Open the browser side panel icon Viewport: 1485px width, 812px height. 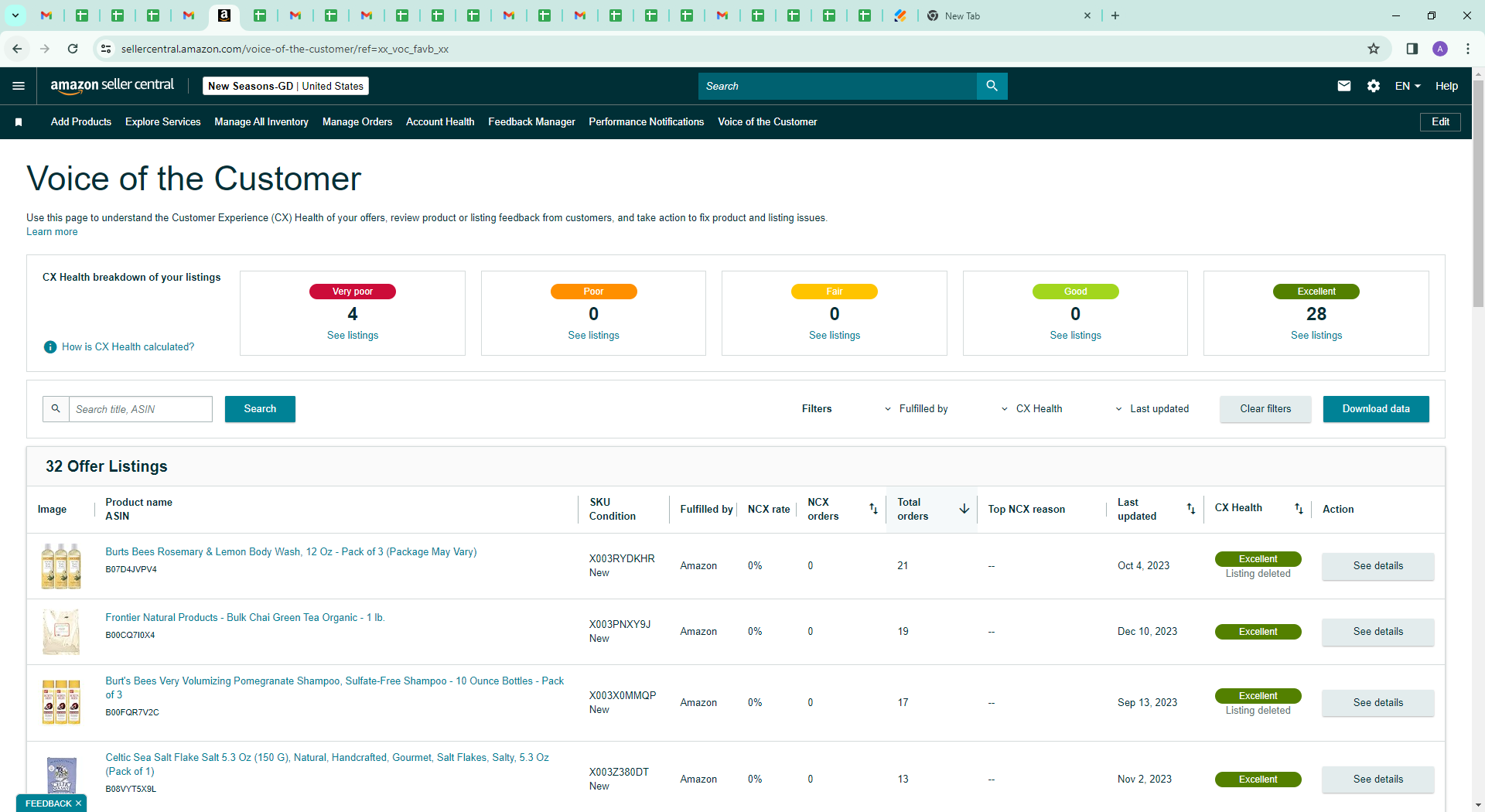(x=1412, y=49)
